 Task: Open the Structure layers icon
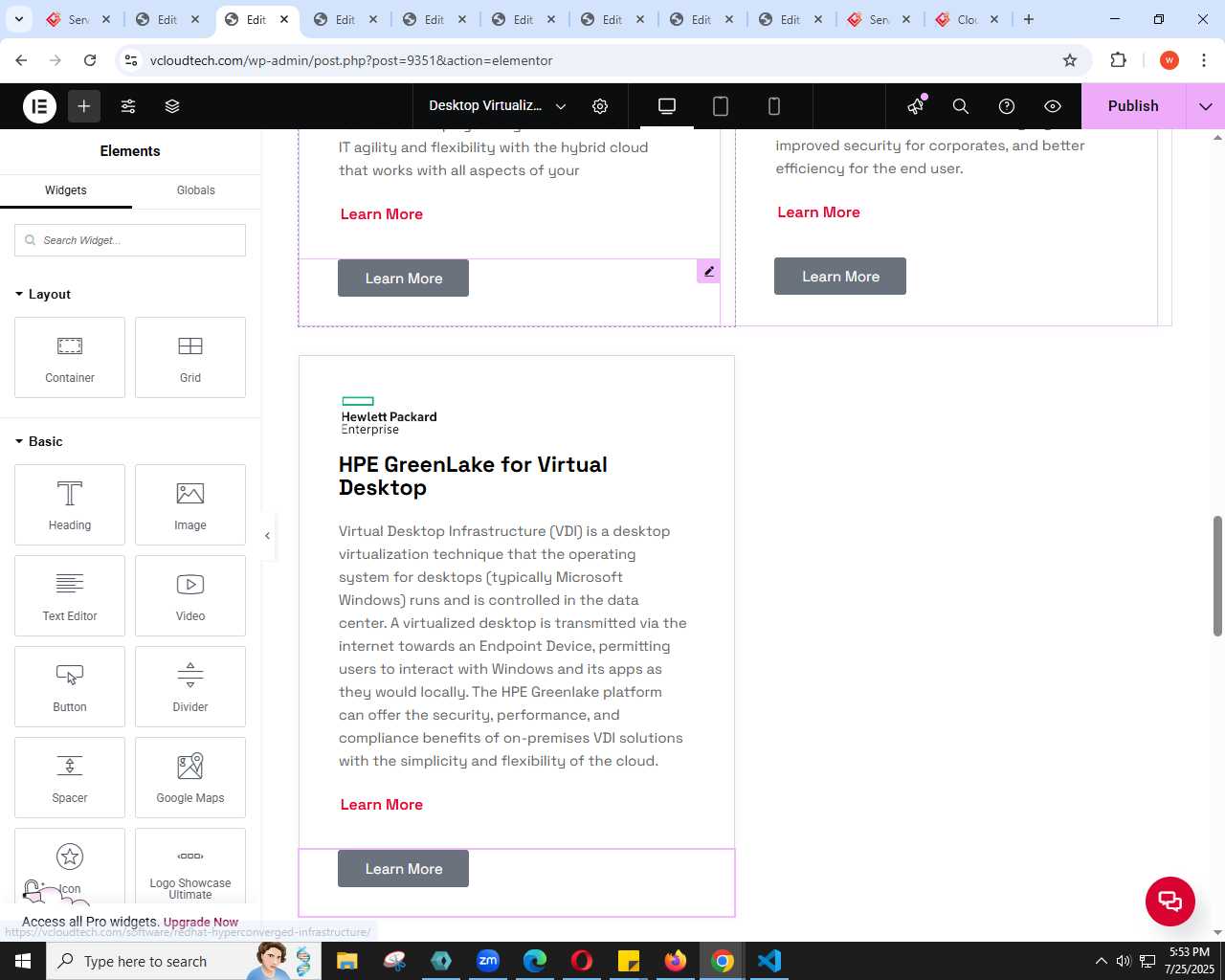click(172, 106)
